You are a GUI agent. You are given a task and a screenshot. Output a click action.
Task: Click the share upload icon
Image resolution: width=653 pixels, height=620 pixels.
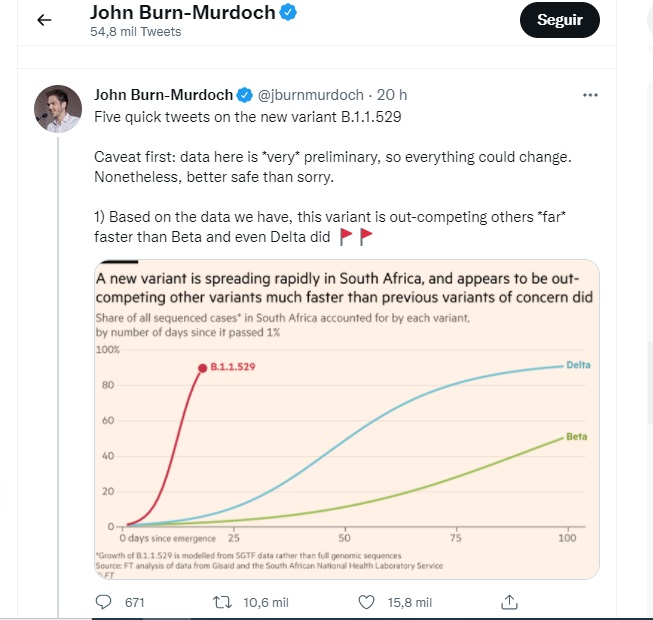click(x=508, y=602)
